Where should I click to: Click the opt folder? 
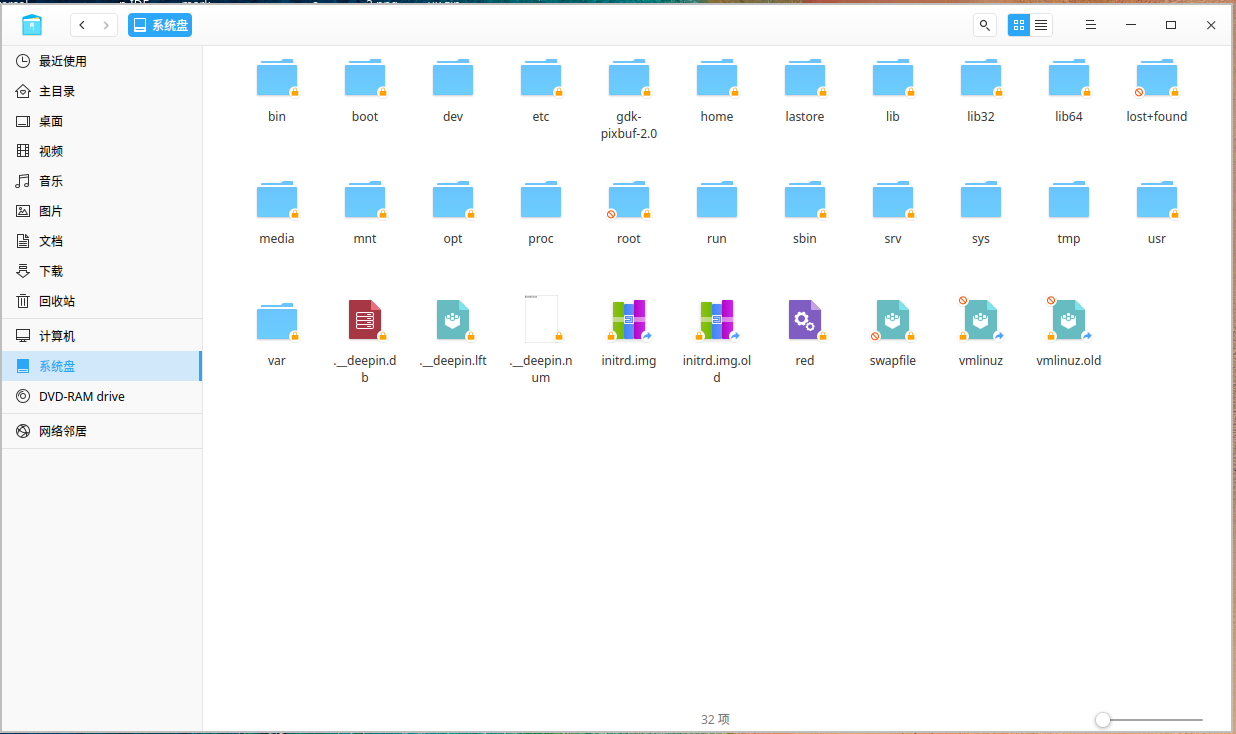click(x=453, y=200)
